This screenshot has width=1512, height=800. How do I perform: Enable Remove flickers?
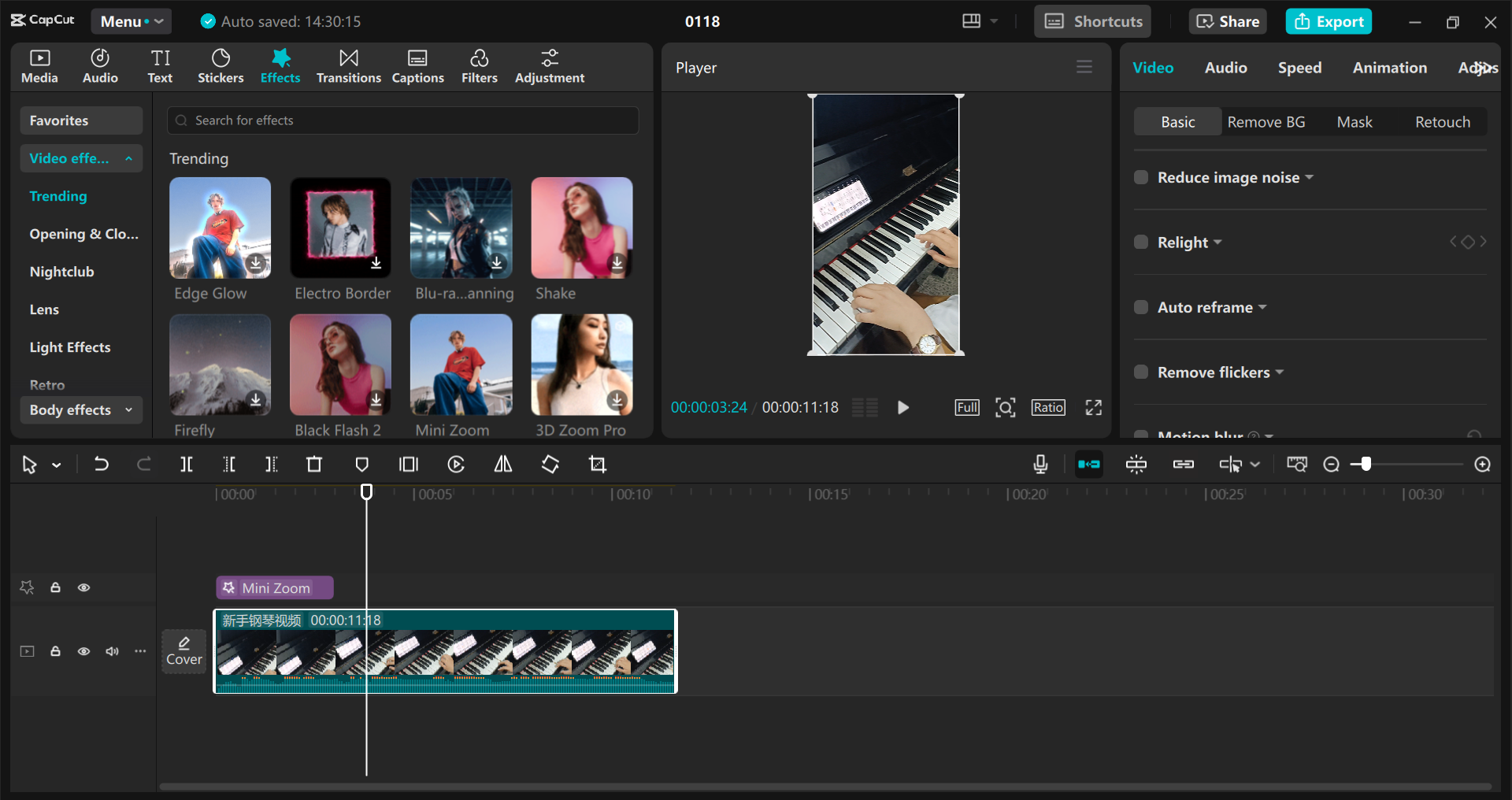[x=1141, y=372]
